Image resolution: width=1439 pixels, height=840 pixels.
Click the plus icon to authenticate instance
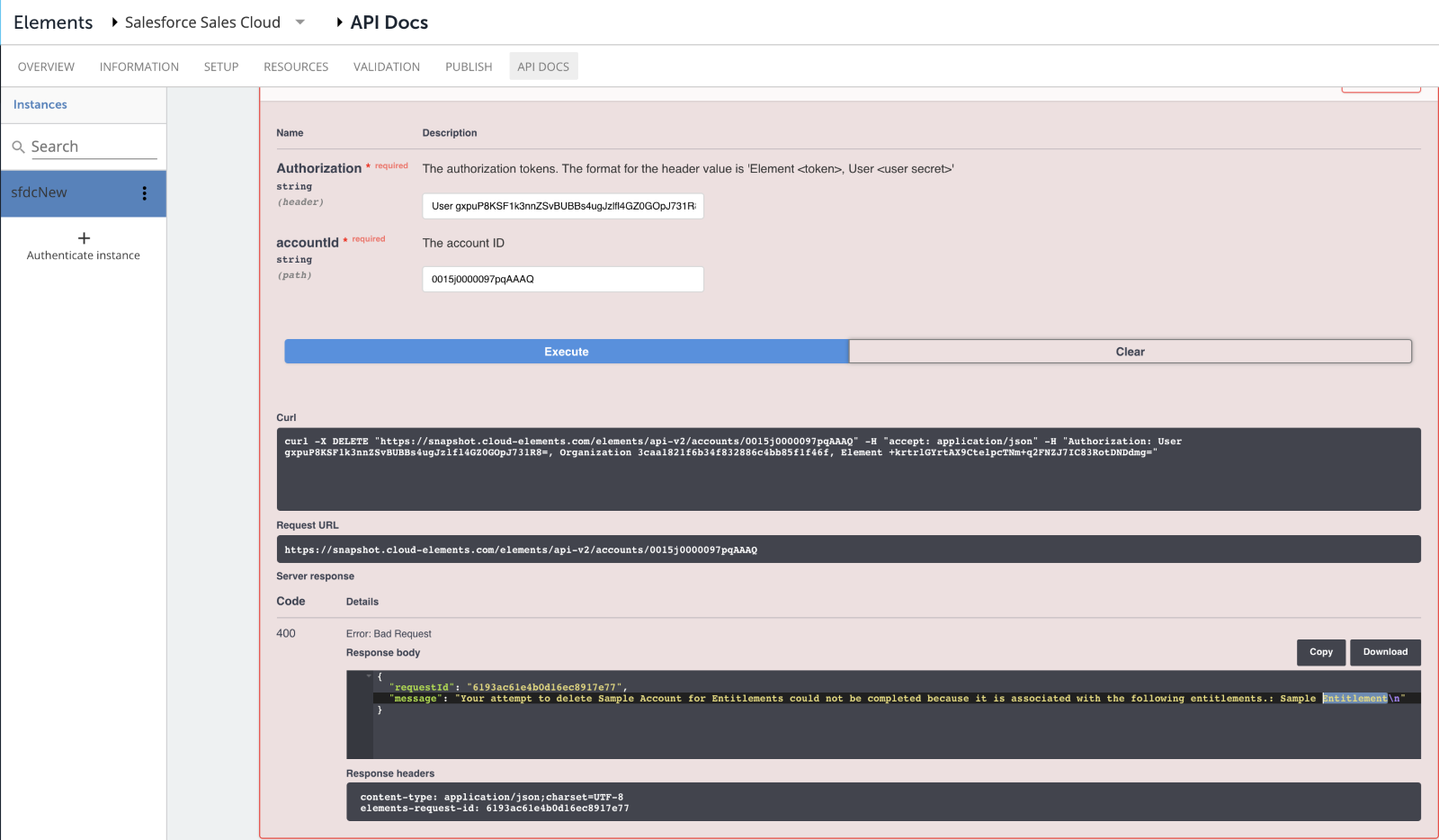pyautogui.click(x=84, y=238)
